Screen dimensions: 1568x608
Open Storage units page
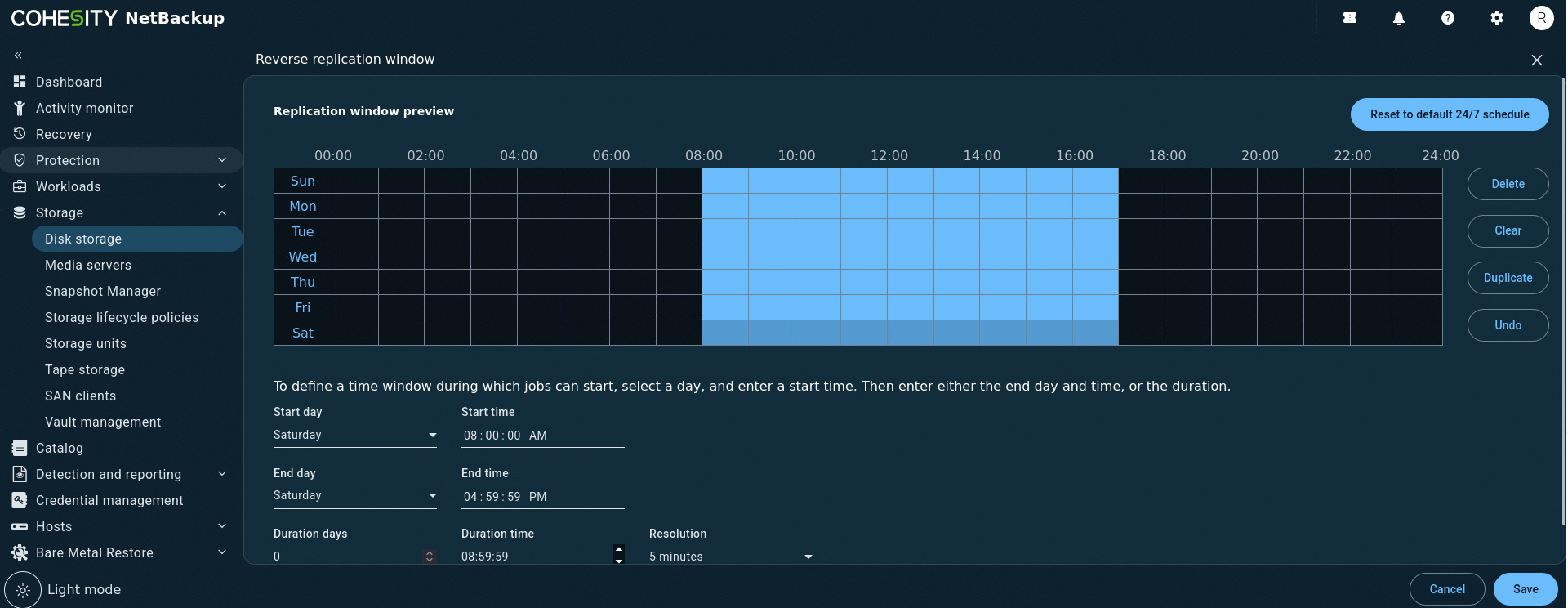pos(86,343)
